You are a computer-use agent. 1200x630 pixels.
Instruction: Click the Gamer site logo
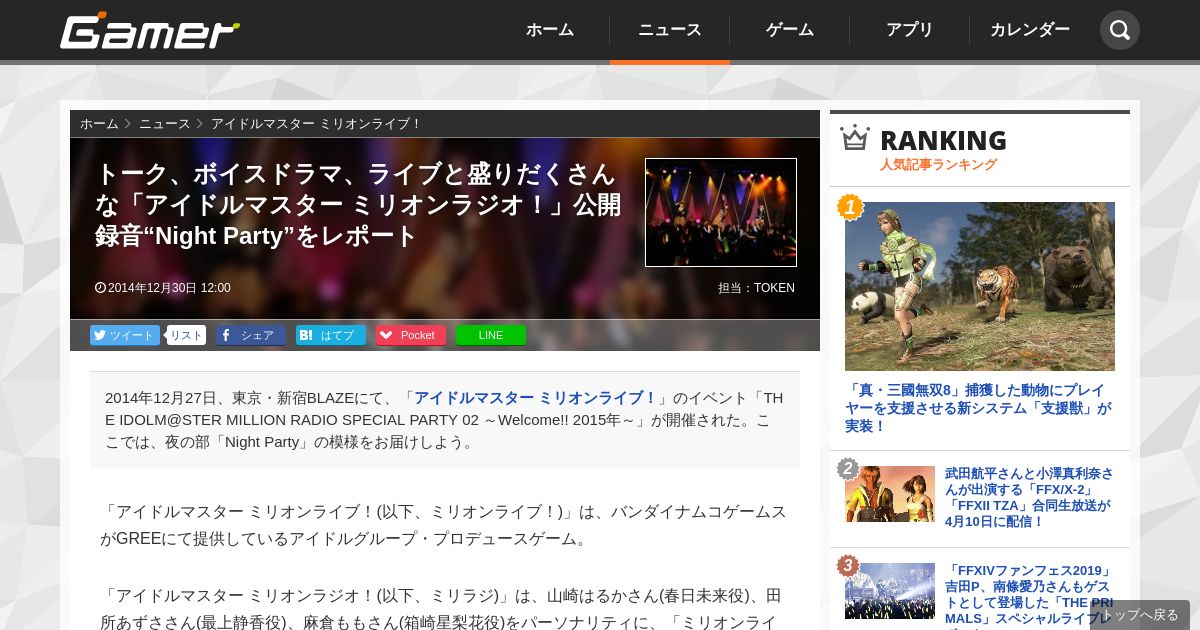click(x=150, y=31)
